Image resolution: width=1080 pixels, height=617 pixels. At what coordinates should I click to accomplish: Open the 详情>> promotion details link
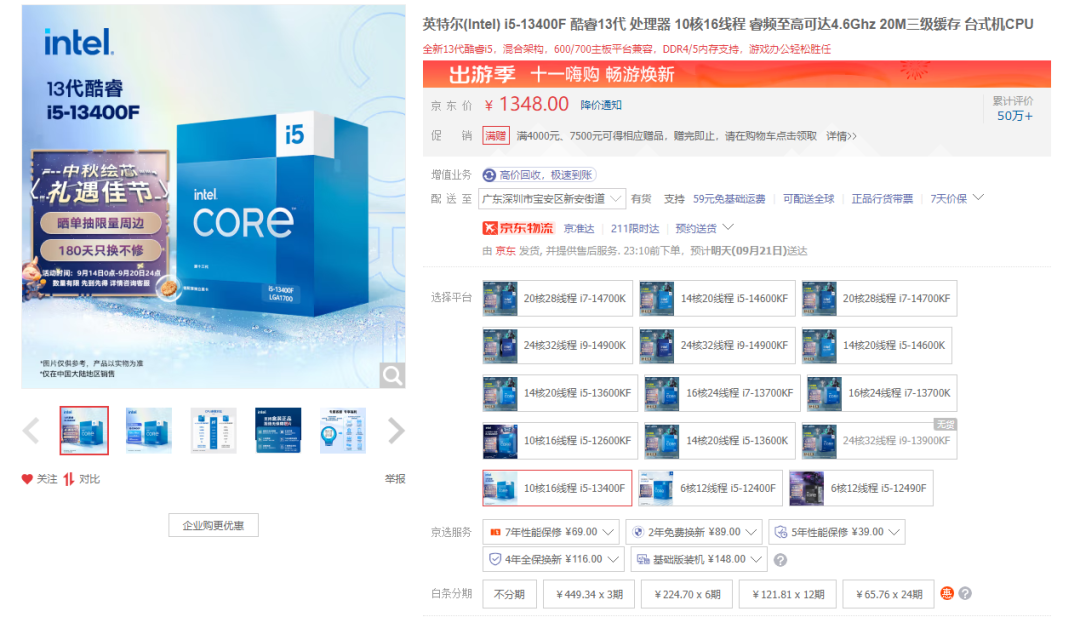click(x=842, y=136)
